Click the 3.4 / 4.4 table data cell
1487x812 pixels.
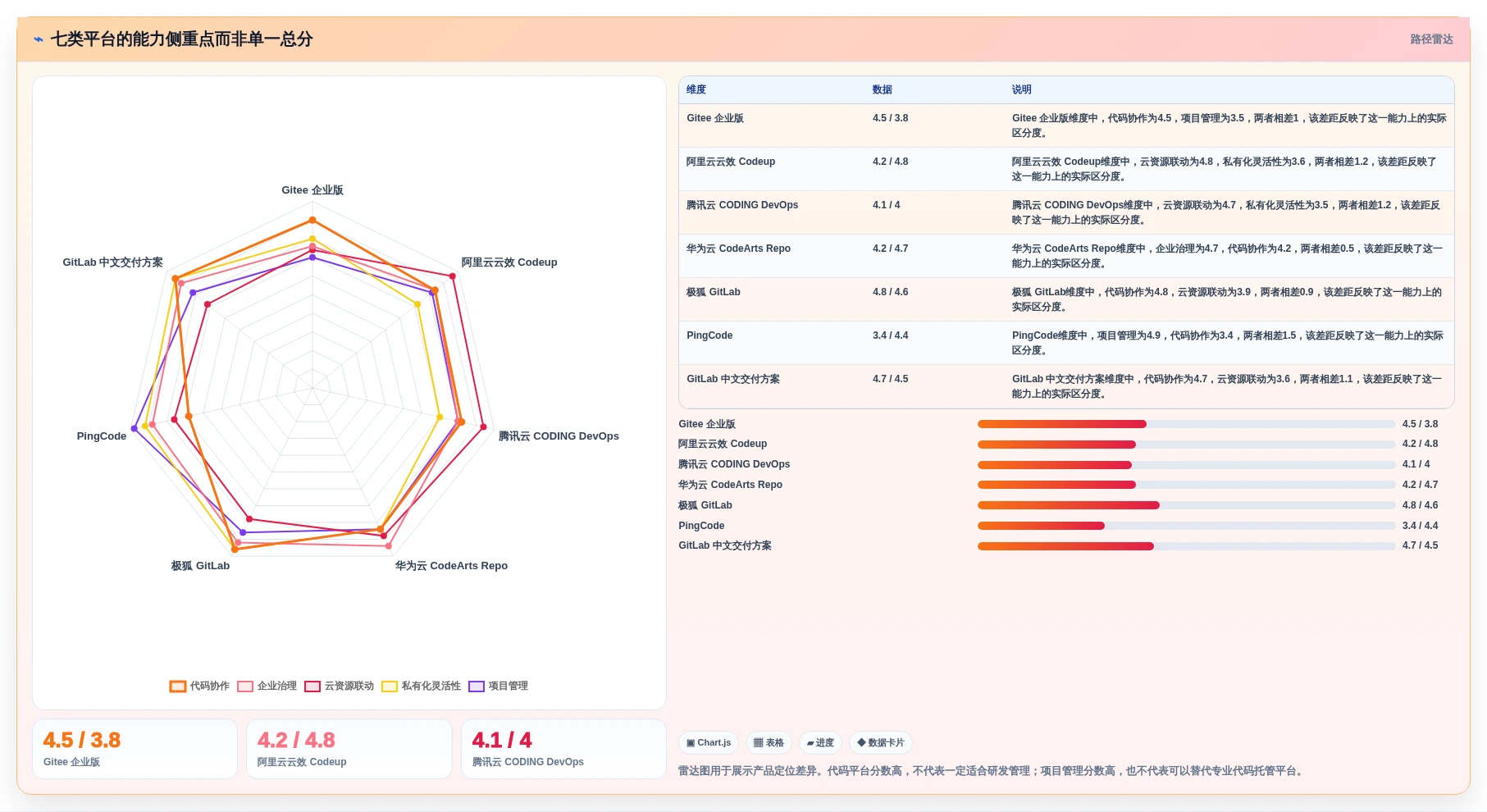coord(890,335)
